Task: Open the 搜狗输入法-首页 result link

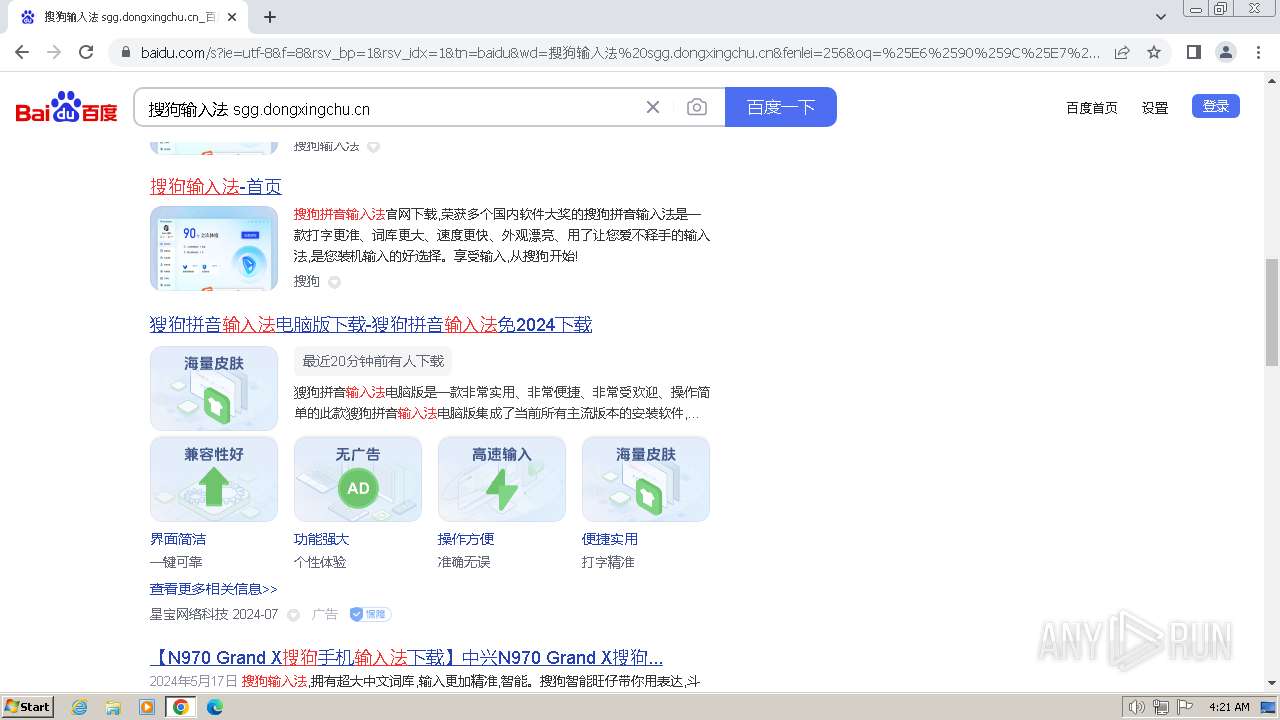Action: [216, 187]
